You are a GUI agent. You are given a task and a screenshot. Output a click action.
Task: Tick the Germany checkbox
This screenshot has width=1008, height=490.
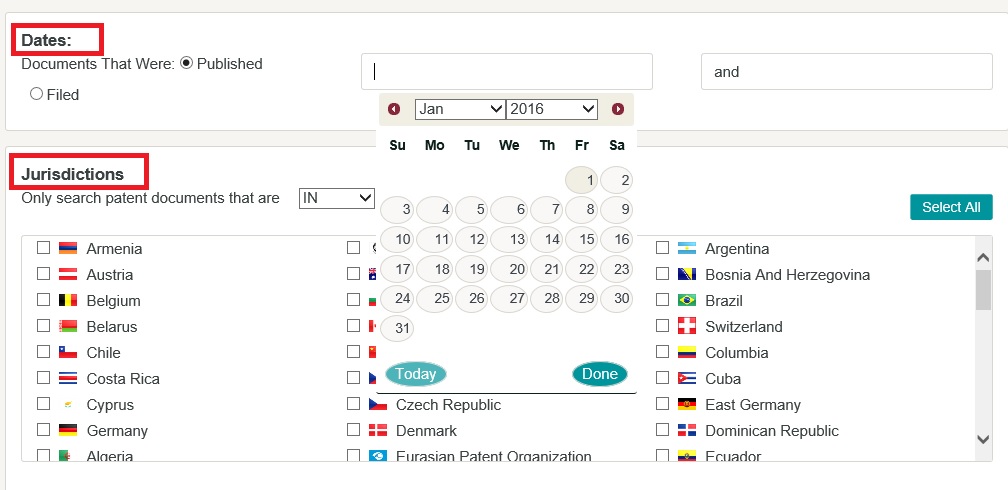(x=44, y=430)
